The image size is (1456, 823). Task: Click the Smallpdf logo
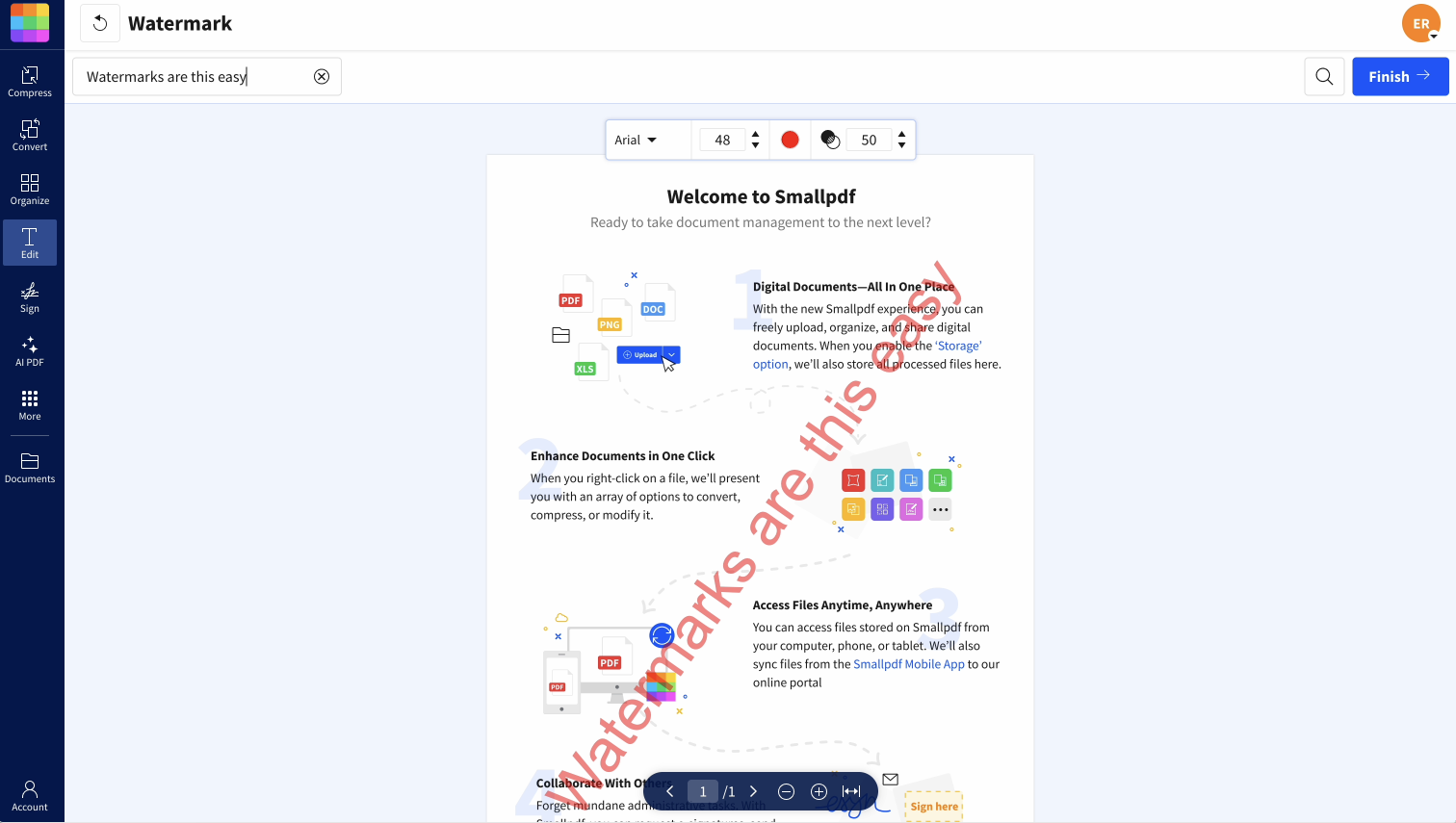coord(30,23)
